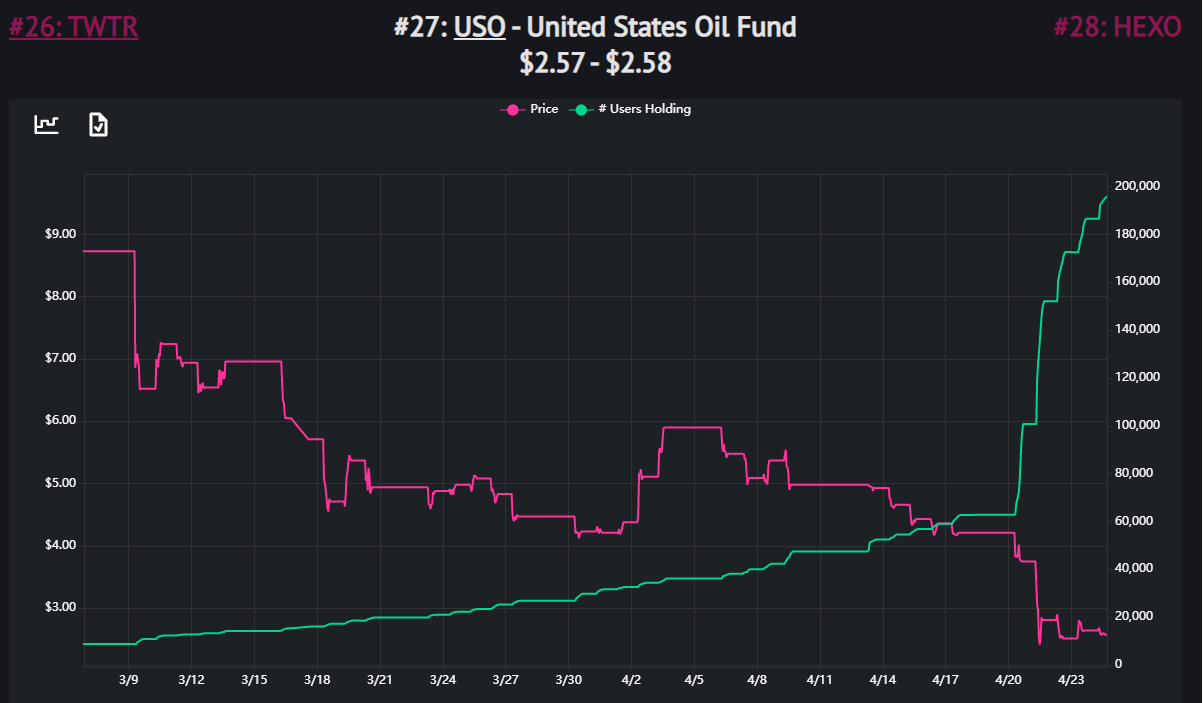Image resolution: width=1203 pixels, height=703 pixels.
Task: Click the 3/18 date label on x-axis
Action: coord(317,680)
